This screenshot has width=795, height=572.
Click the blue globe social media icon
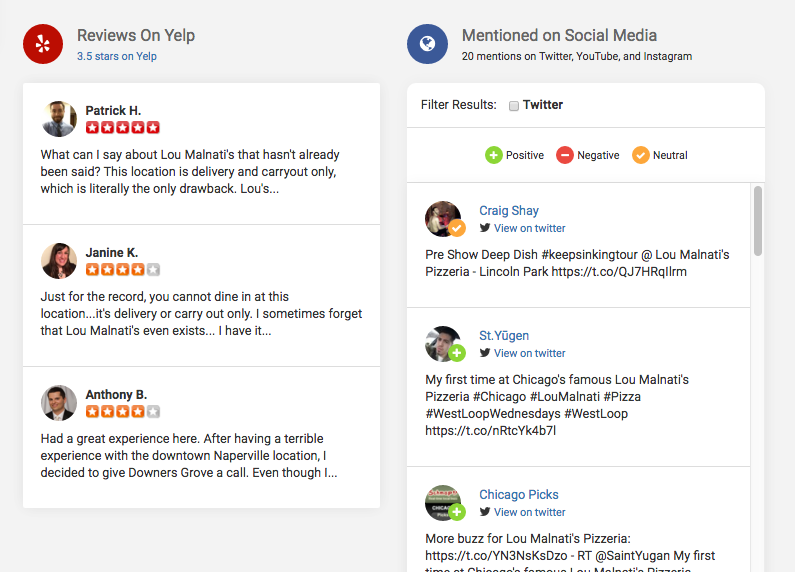click(427, 44)
